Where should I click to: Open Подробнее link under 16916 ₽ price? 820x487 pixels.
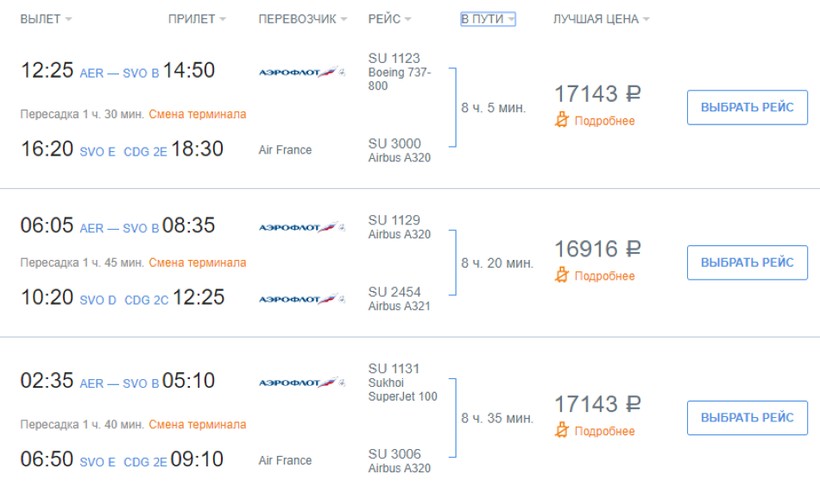coord(604,276)
